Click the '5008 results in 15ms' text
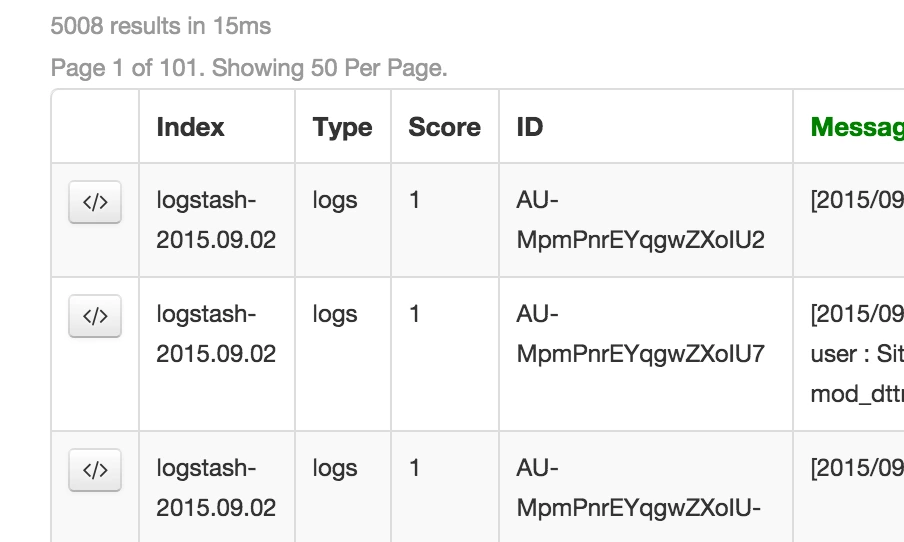904x542 pixels. (x=161, y=26)
